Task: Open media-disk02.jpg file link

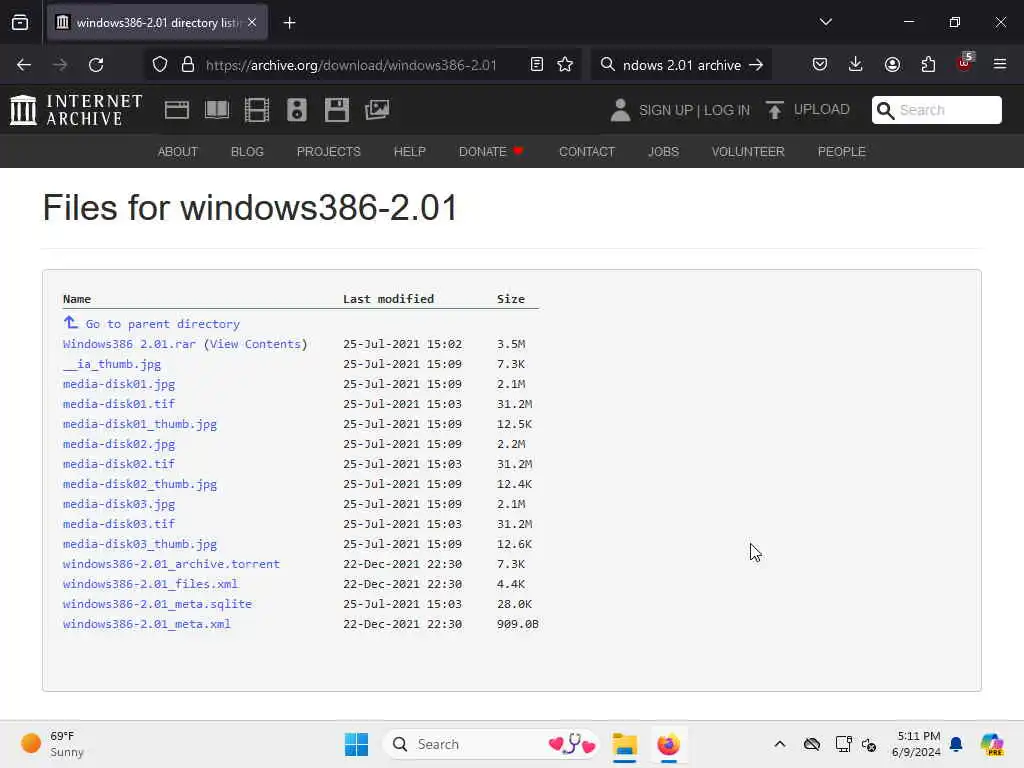Action: [119, 444]
